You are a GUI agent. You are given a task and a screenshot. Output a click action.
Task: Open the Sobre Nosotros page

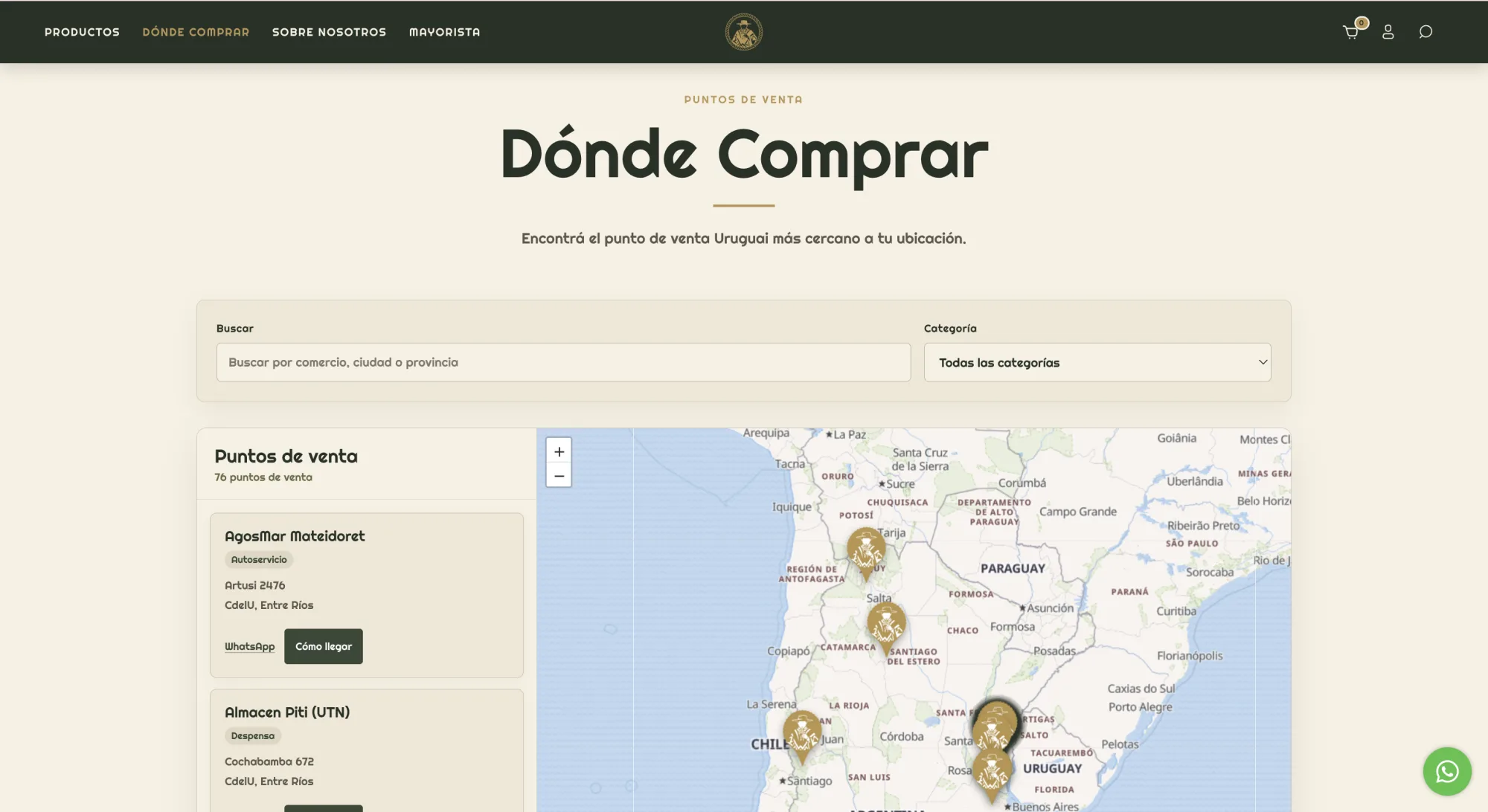(329, 32)
